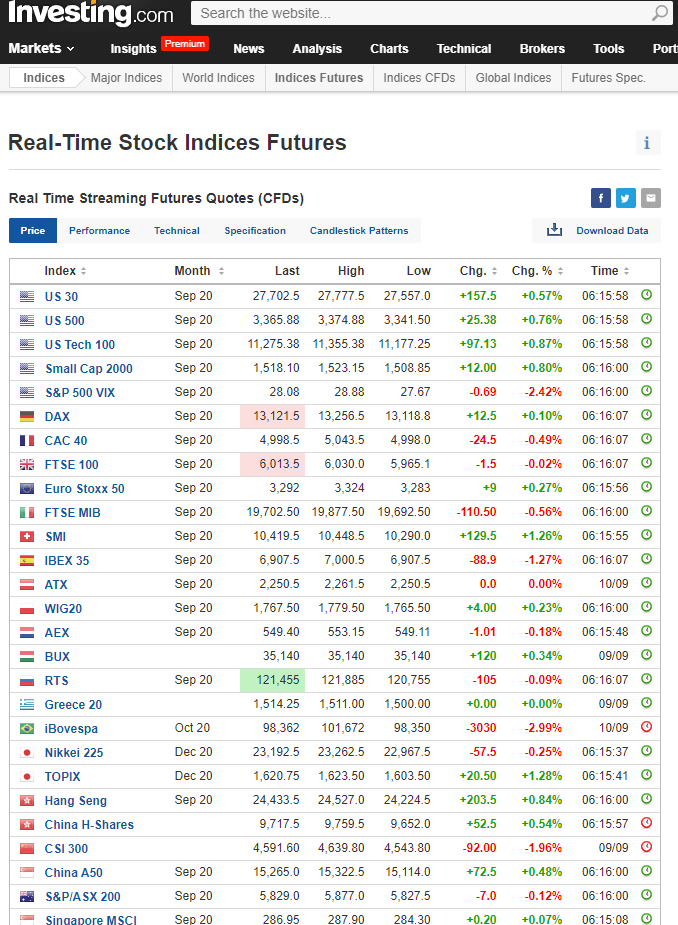
Task: Click the Germany flag beside DAX
Action: (27, 416)
